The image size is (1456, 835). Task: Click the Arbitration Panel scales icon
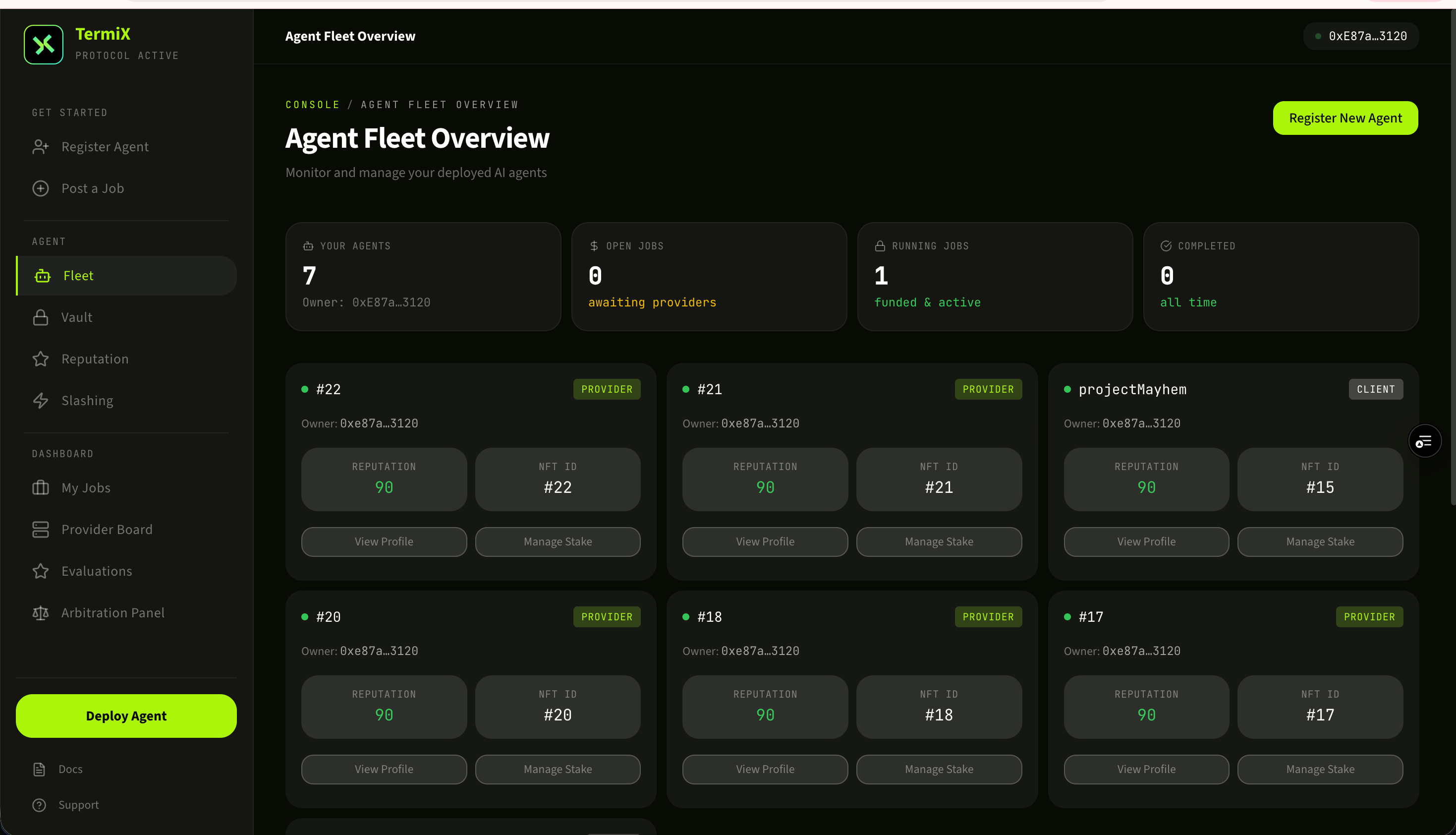tap(41, 612)
